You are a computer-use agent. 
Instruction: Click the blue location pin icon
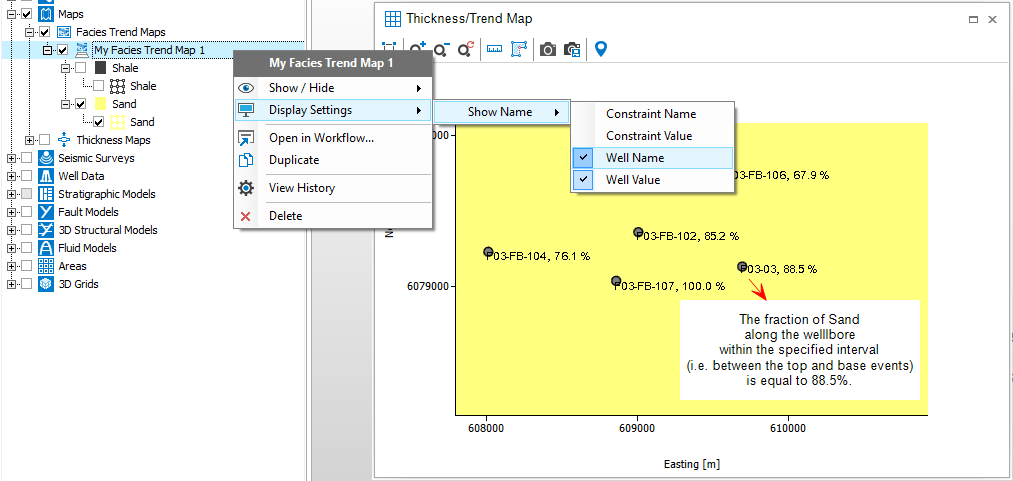pos(601,48)
